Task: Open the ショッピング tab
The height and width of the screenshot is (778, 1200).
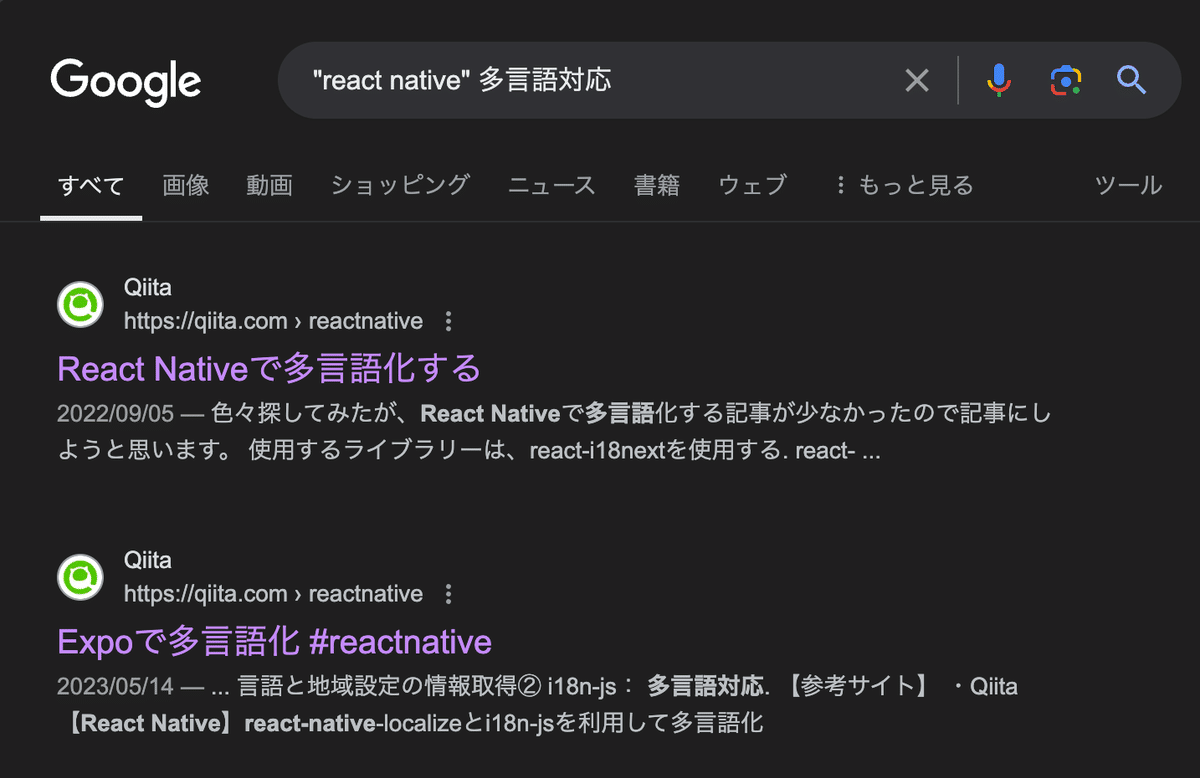Action: coord(400,185)
